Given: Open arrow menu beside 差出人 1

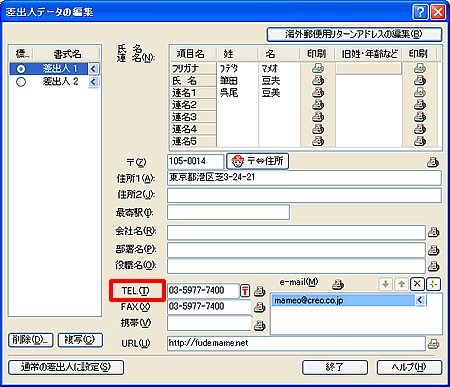Looking at the screenshot, I should click(x=94, y=69).
